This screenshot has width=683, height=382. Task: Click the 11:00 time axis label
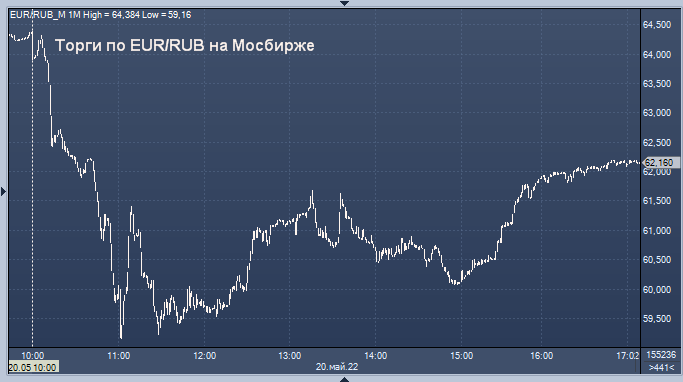coord(118,356)
